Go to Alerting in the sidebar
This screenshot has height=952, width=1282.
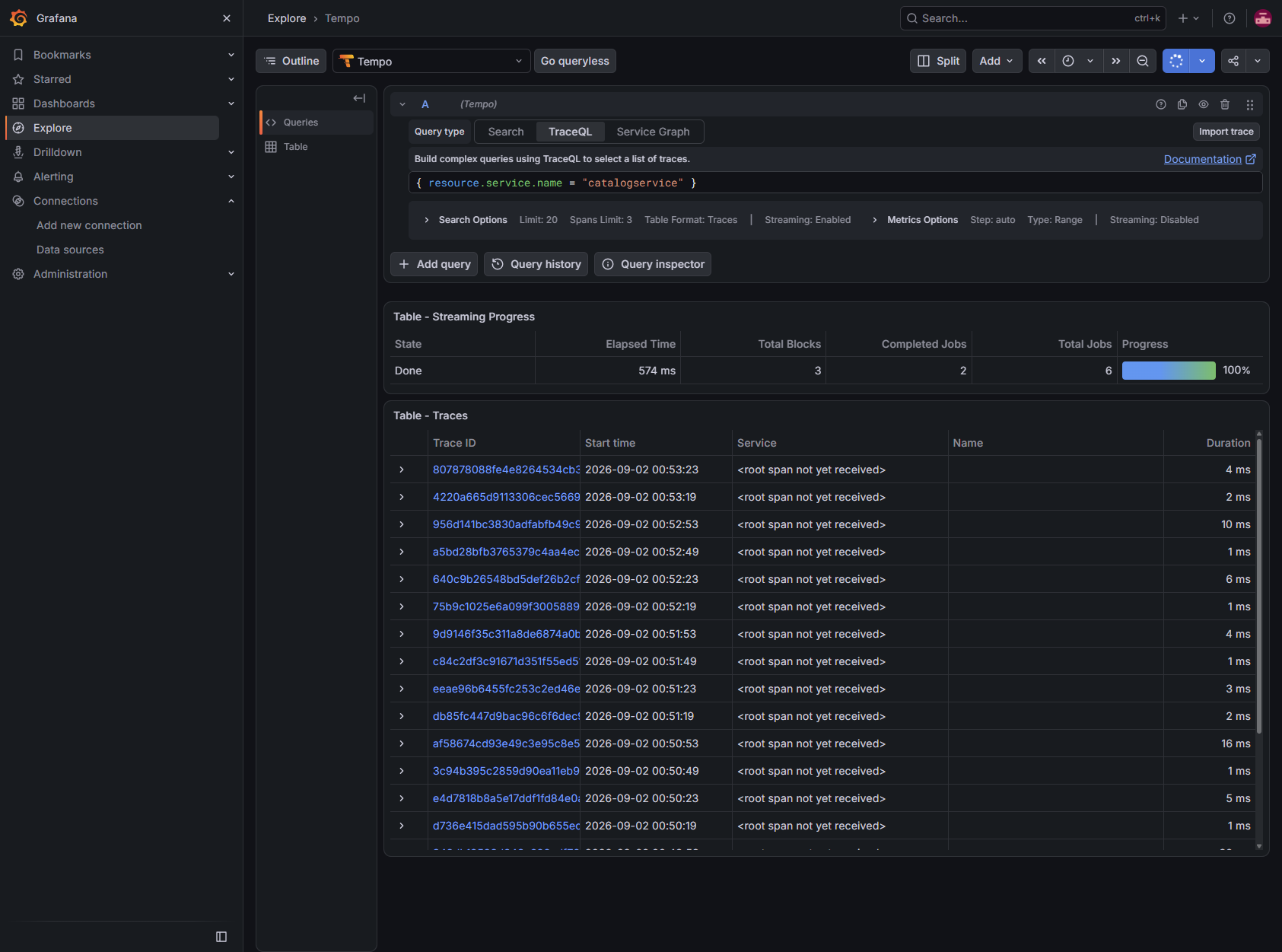tap(53, 177)
